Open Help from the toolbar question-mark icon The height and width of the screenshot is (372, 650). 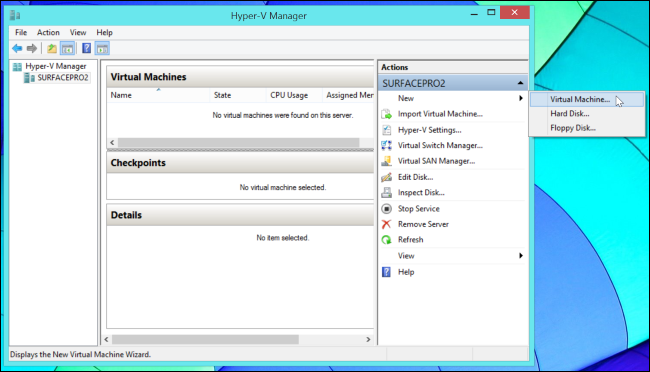[x=86, y=49]
